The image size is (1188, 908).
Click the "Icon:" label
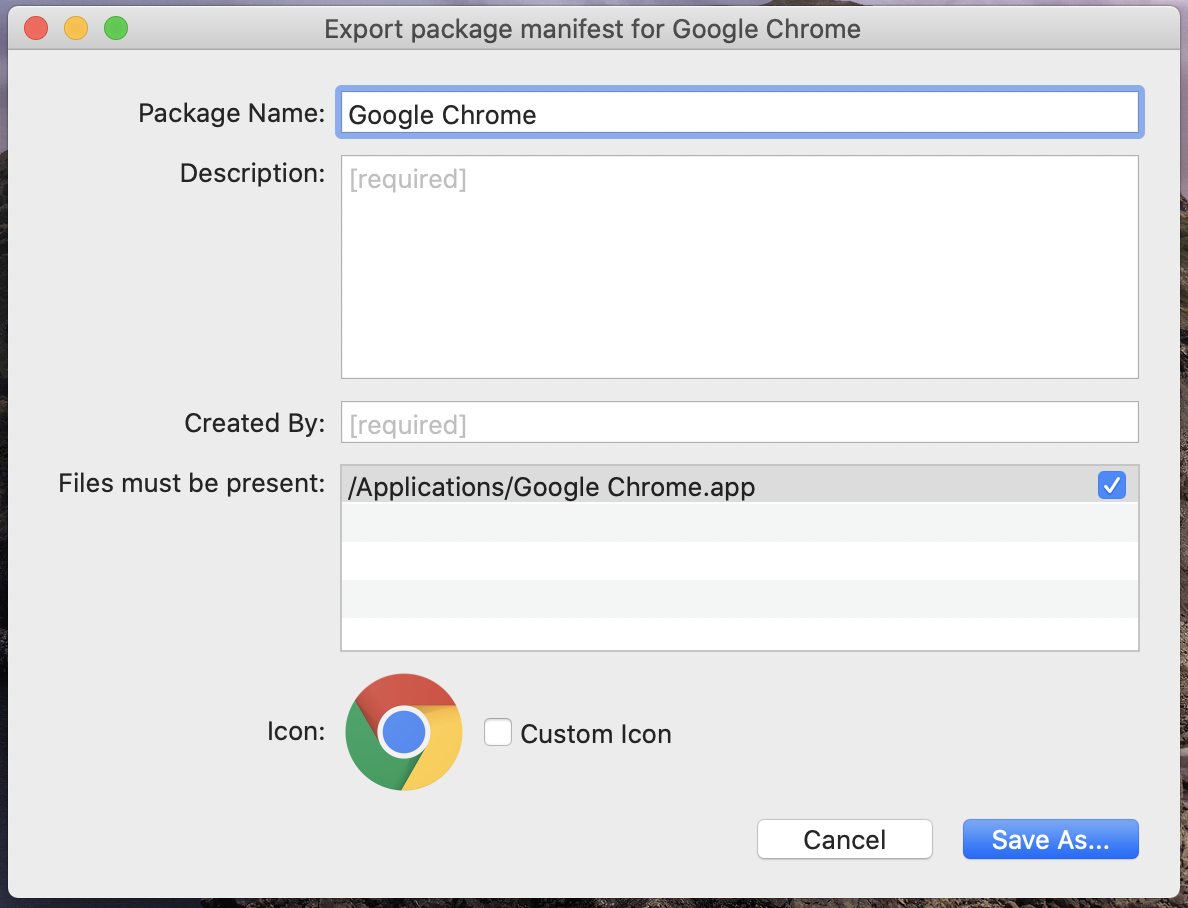click(296, 731)
